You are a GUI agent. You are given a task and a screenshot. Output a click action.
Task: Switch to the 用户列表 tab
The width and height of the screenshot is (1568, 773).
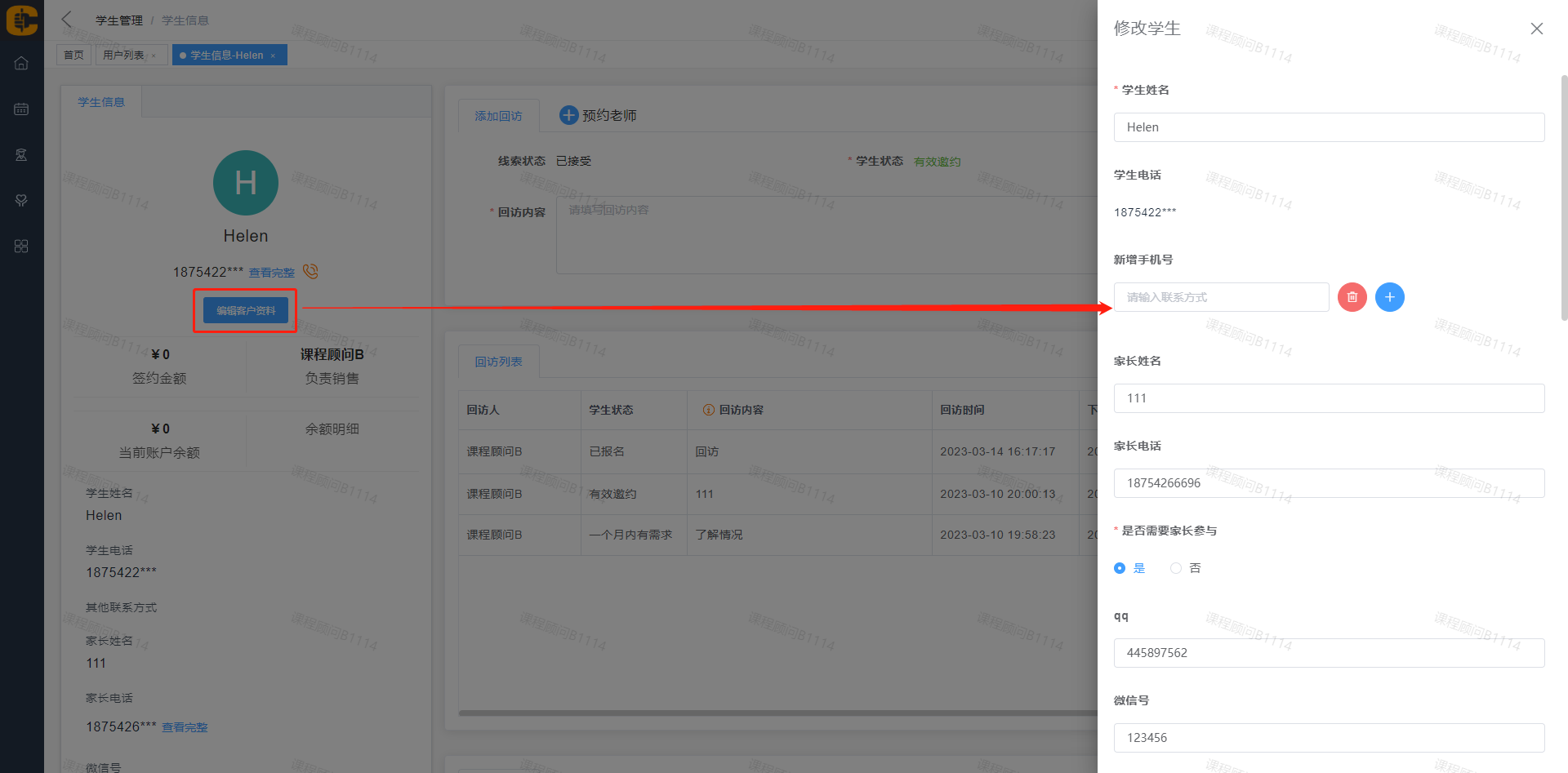pos(123,56)
